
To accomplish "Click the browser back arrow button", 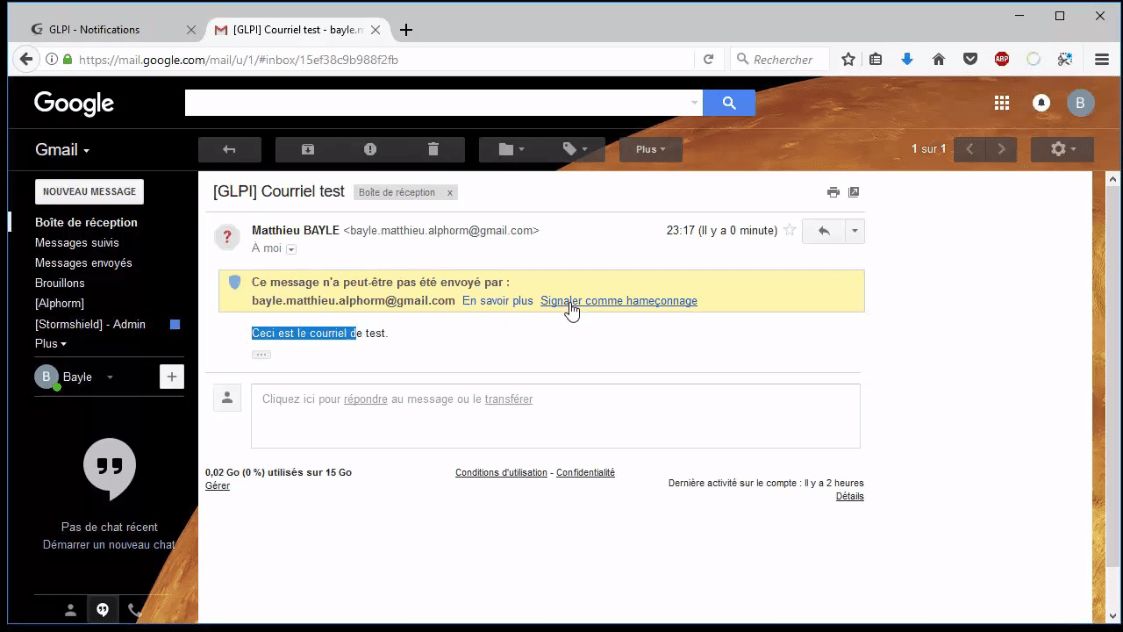I will click(x=26, y=59).
